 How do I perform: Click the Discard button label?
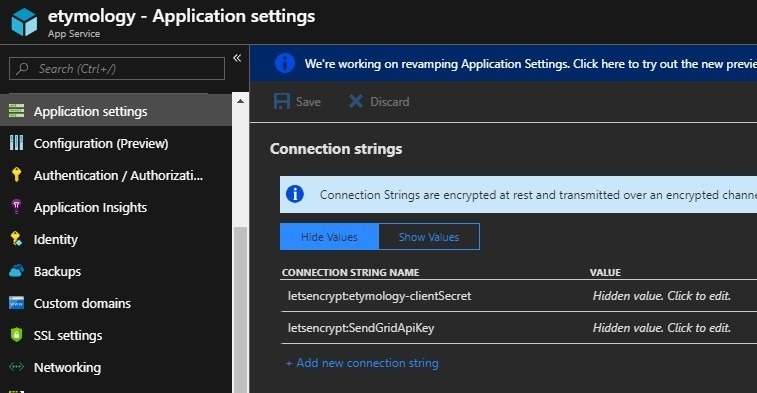pos(390,101)
